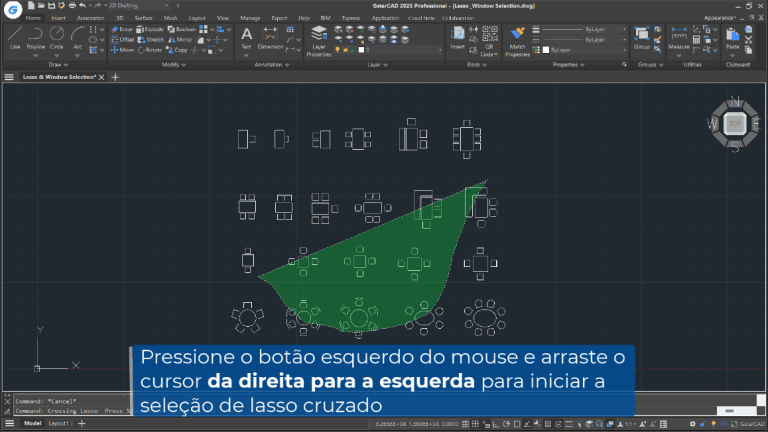Screen dimensions: 768x432
Task: Switch to the Layout1 tab
Action: point(58,424)
